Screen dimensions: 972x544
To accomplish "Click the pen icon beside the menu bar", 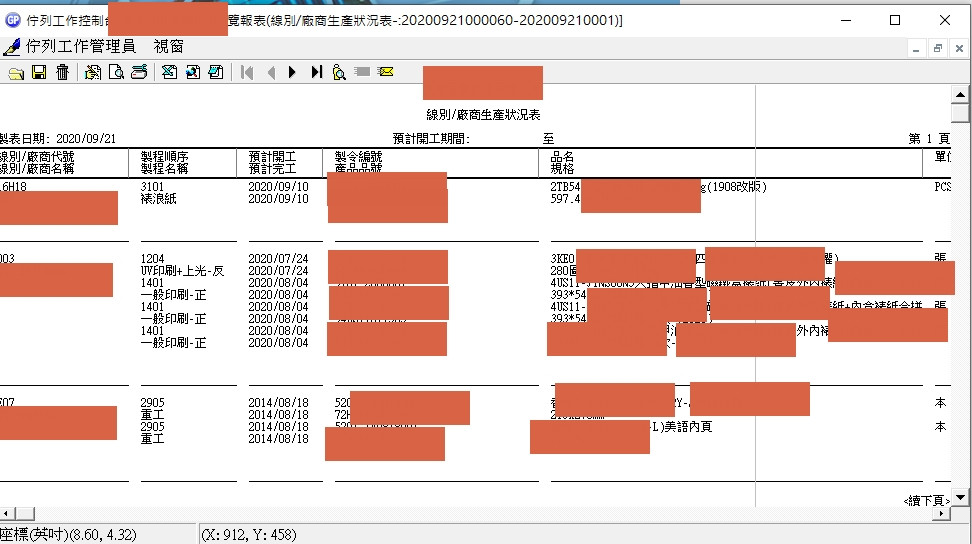I will click(x=11, y=46).
